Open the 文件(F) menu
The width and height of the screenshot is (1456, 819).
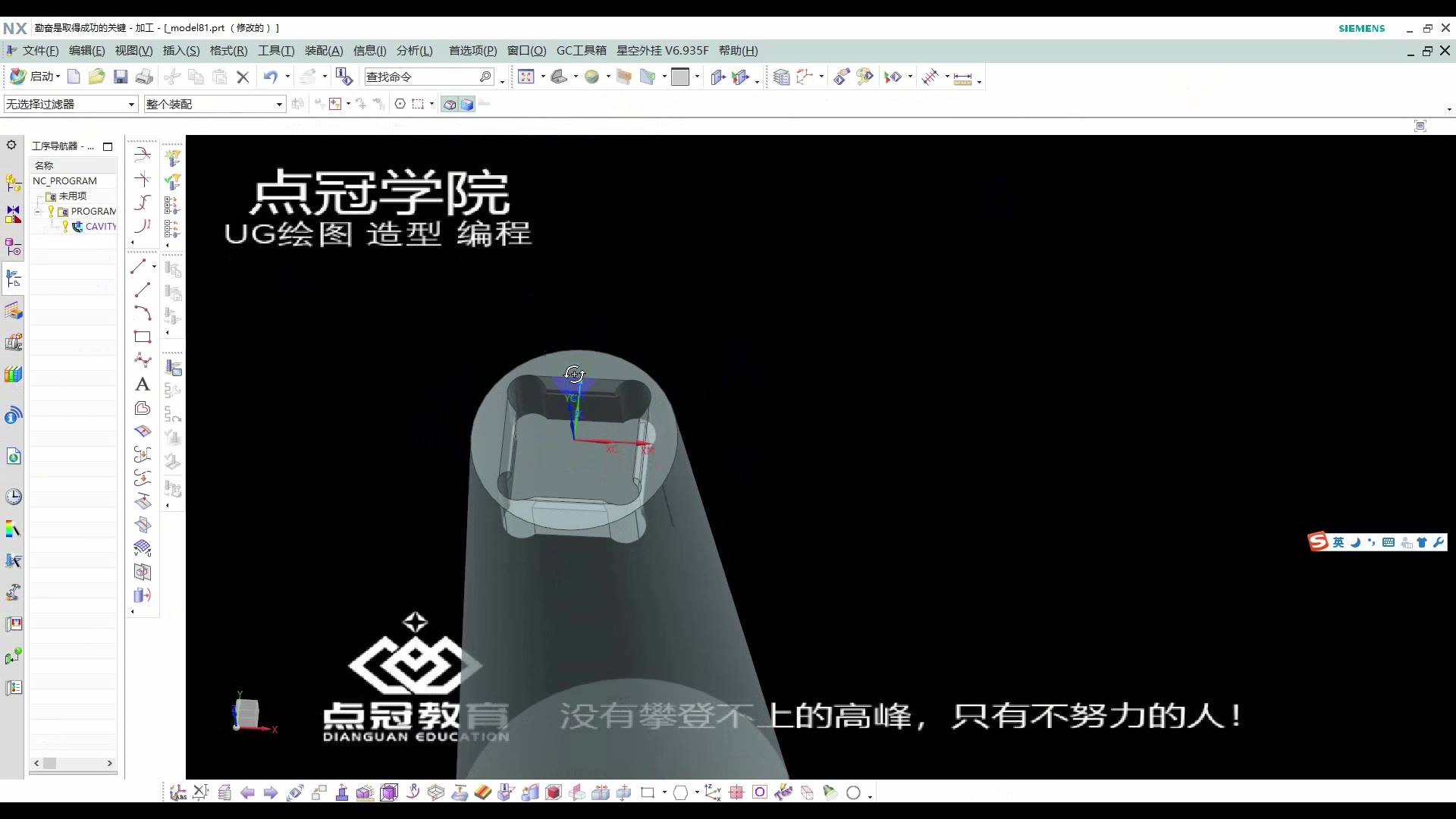pos(40,51)
